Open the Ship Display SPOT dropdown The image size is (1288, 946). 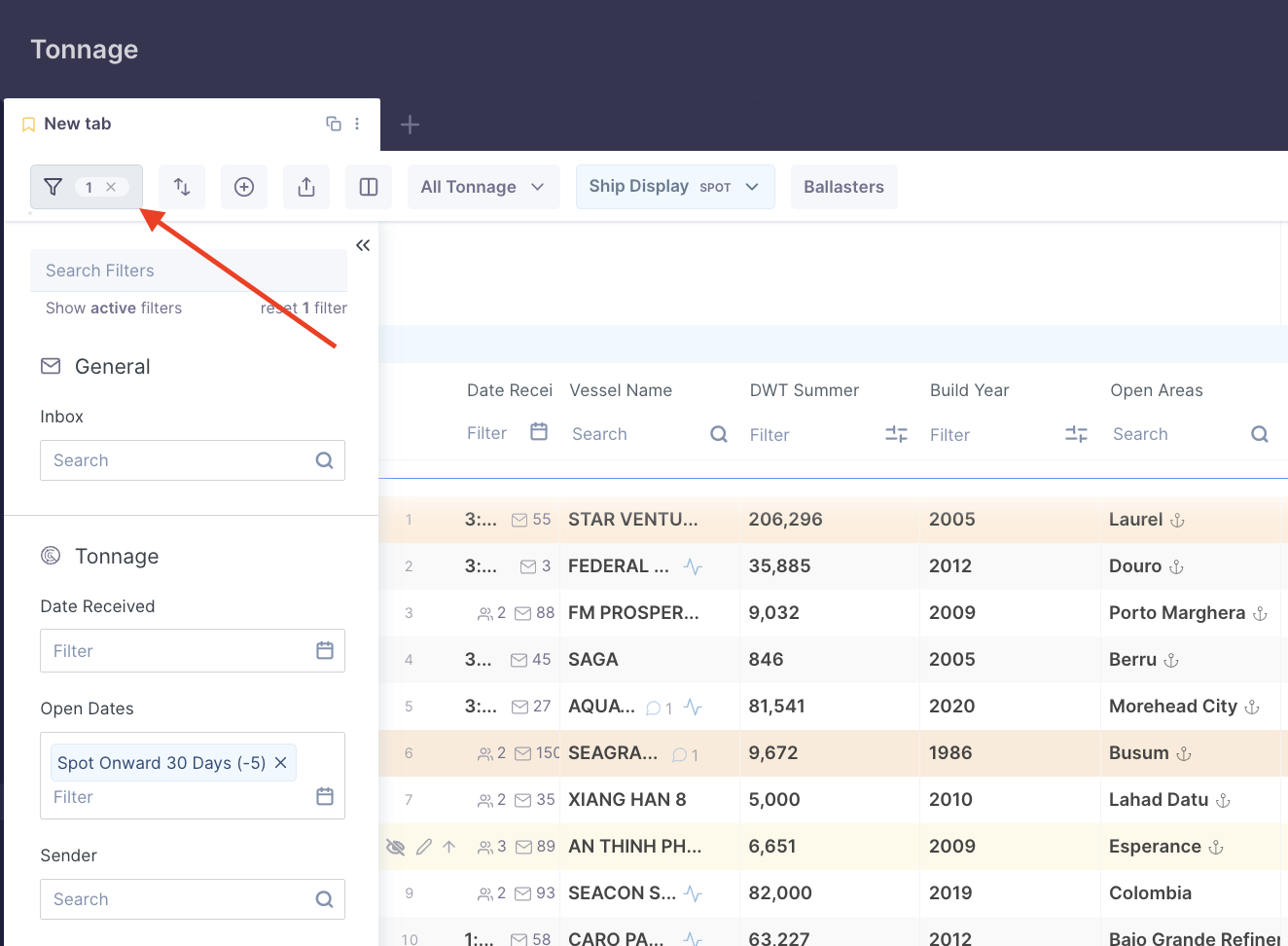click(674, 187)
